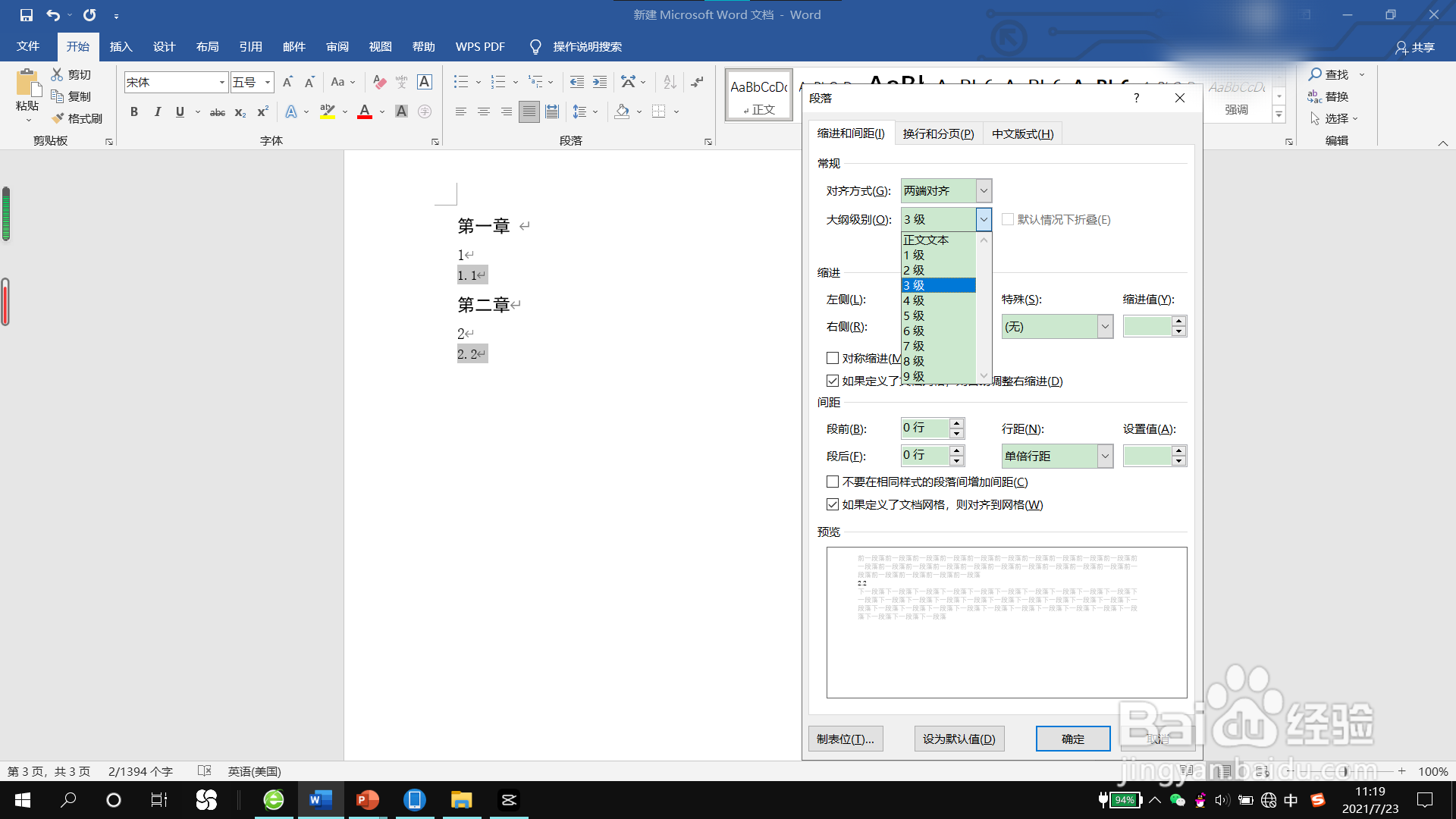Switch to the 换行和分页 tab
This screenshot has height=819, width=1456.
[x=938, y=133]
